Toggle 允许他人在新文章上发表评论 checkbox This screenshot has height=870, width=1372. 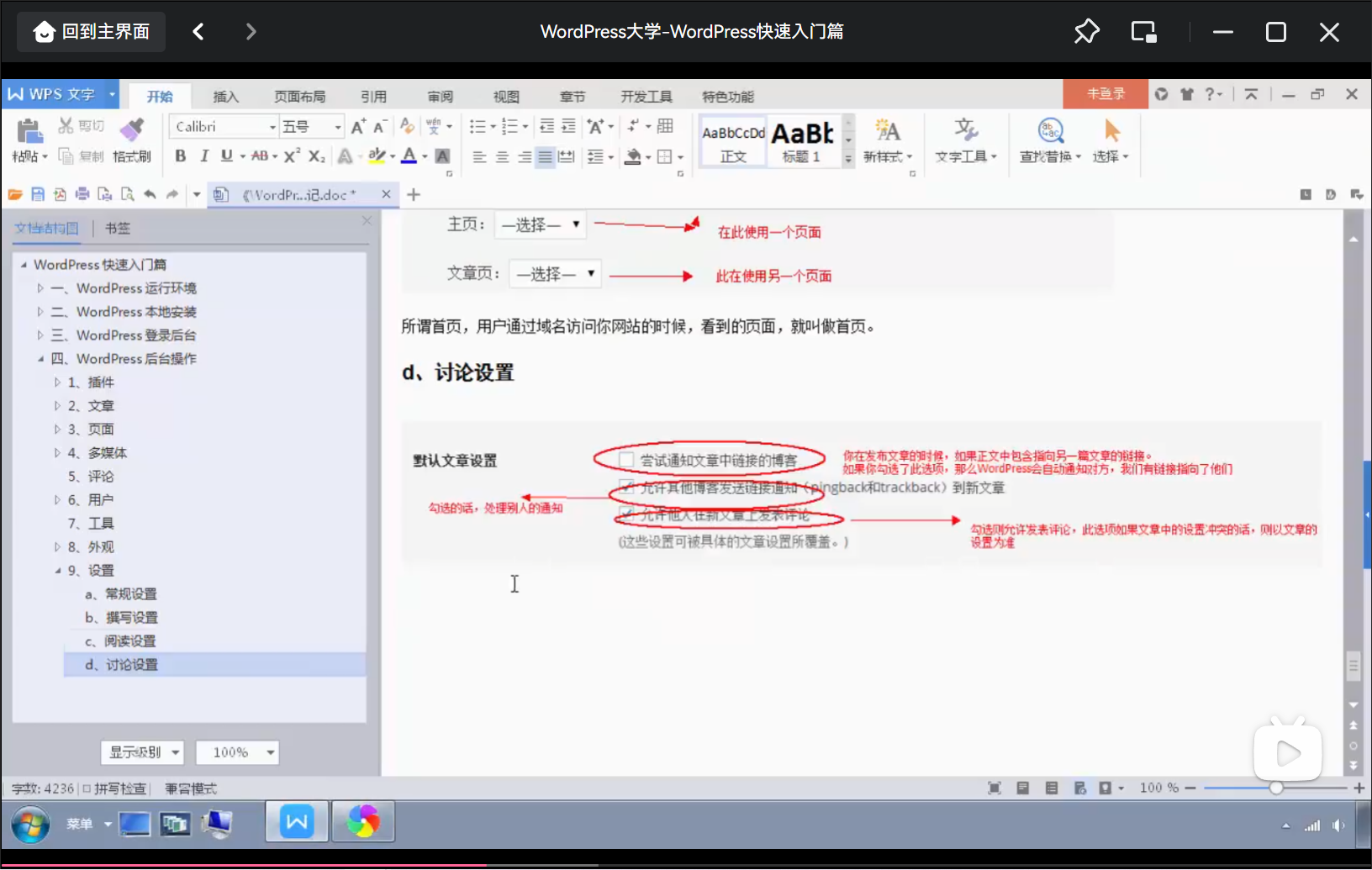[626, 514]
